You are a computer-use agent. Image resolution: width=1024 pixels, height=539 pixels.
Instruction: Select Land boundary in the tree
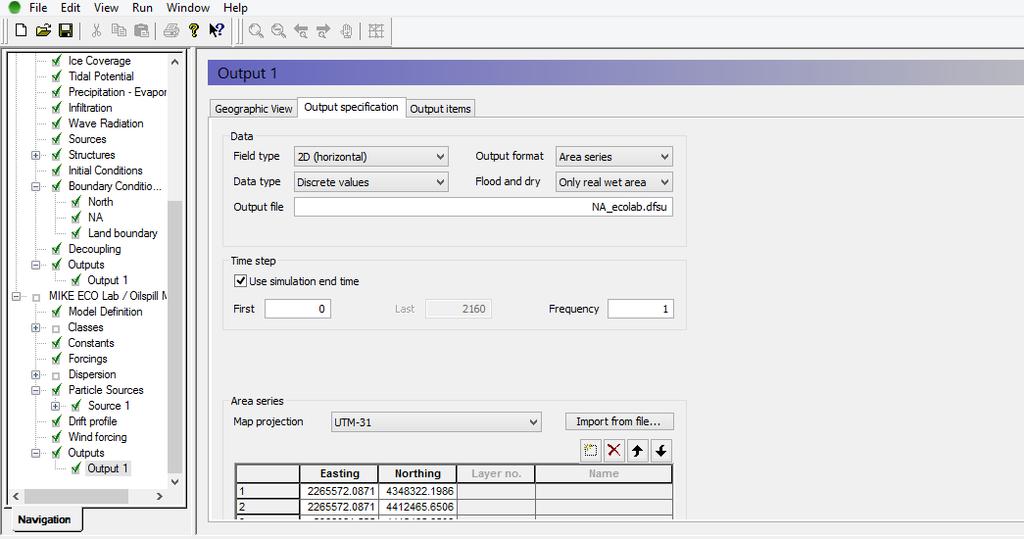coord(123,233)
